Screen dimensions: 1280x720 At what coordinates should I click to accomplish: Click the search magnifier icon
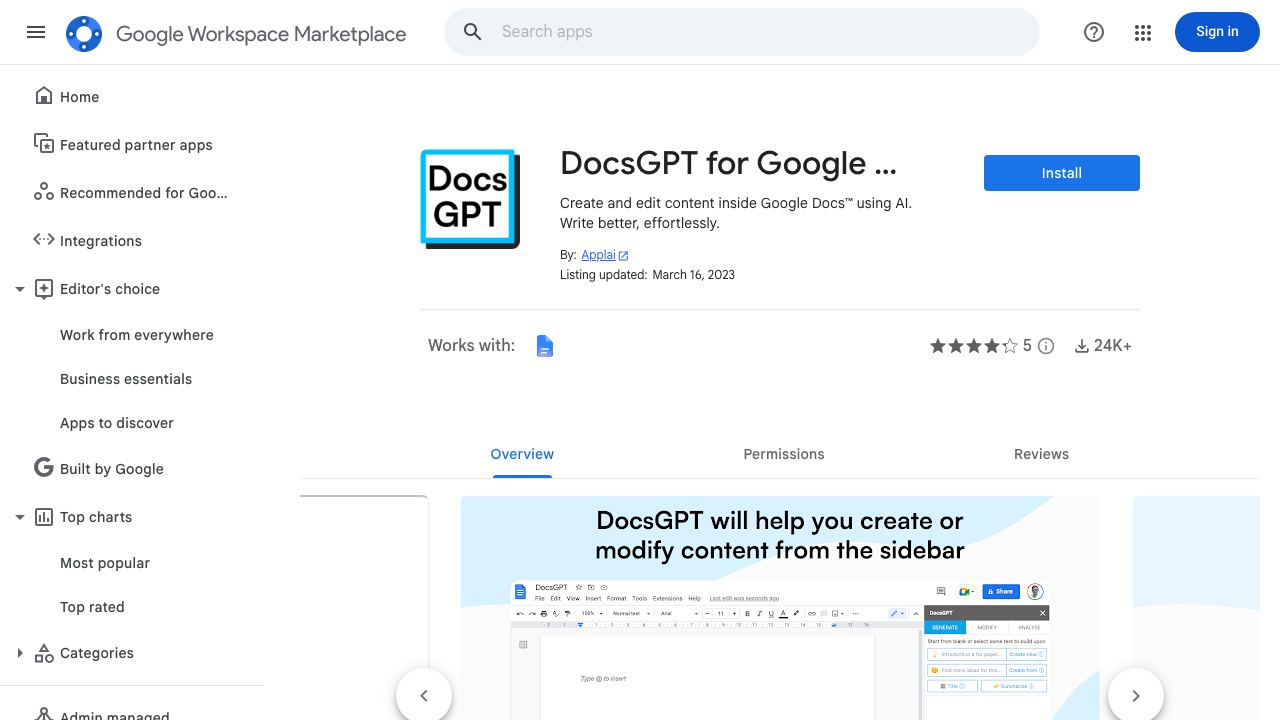click(473, 32)
